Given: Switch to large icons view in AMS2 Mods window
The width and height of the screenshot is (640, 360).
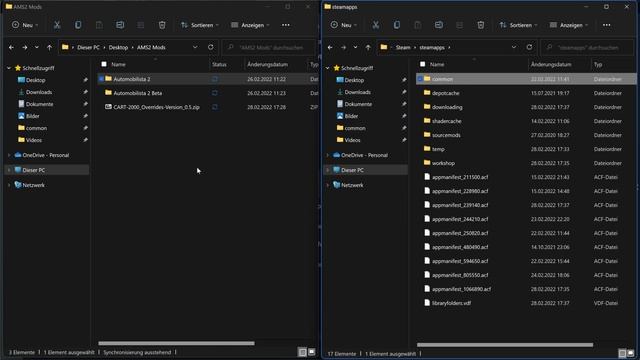Looking at the screenshot, I should [311, 352].
